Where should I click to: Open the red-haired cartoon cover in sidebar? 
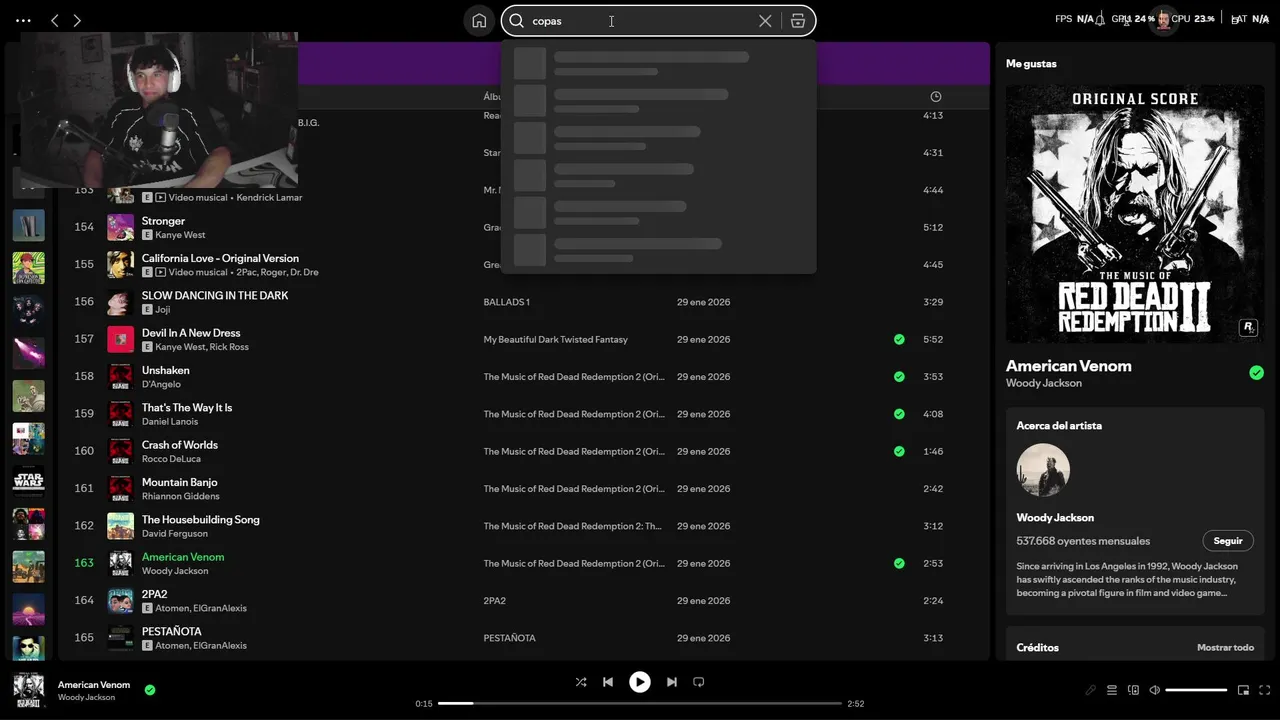coord(28,268)
